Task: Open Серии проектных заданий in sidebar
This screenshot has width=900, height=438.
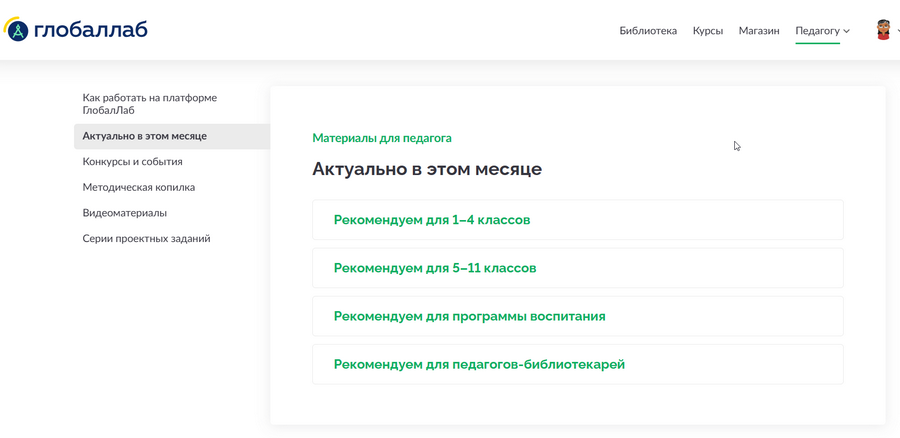Action: tap(146, 238)
